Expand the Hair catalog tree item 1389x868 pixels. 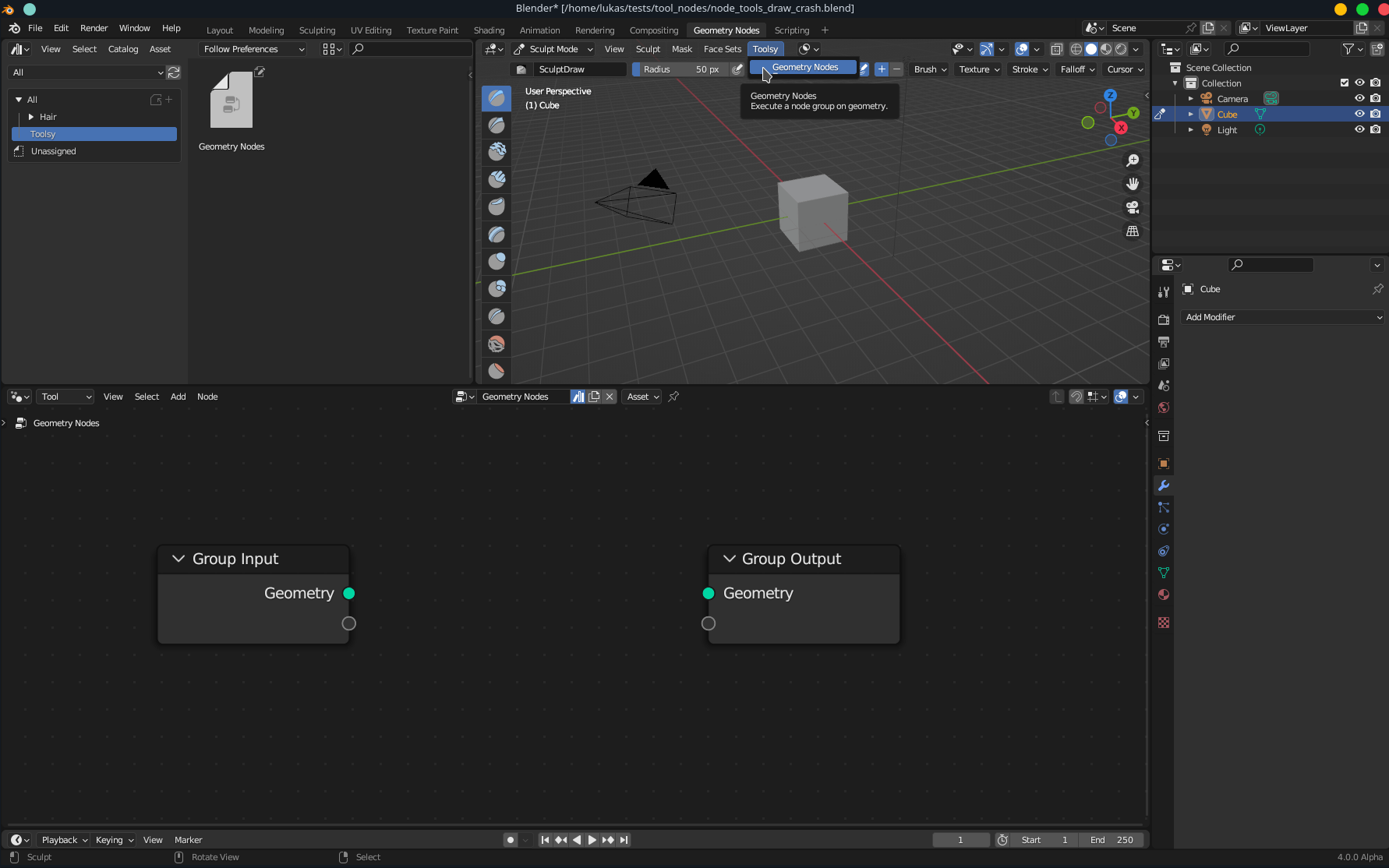point(31,117)
